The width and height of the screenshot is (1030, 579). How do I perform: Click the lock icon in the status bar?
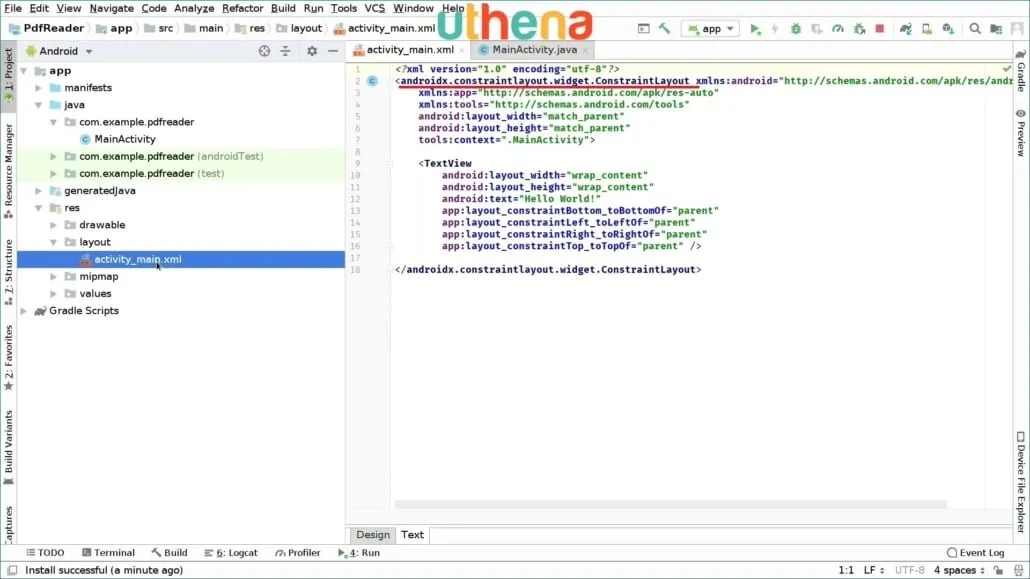[999, 570]
